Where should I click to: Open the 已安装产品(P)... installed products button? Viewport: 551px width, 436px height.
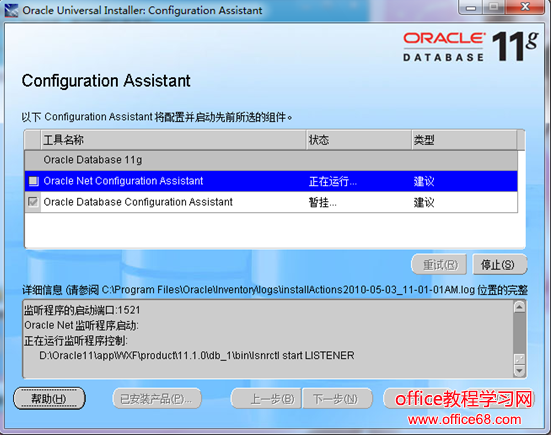click(x=157, y=398)
